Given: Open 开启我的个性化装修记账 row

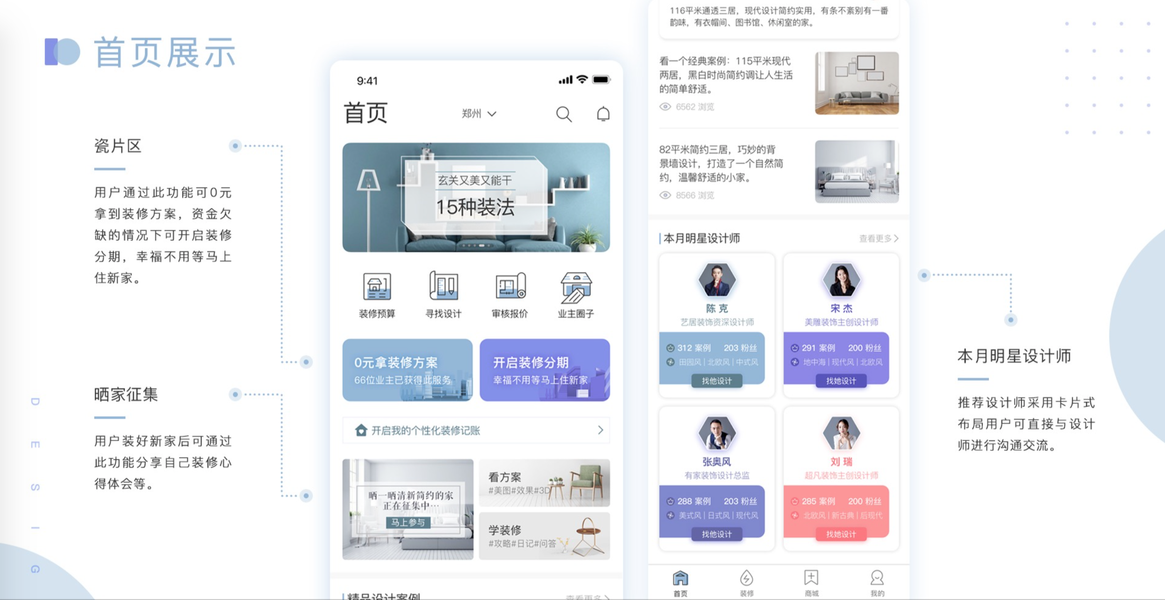Looking at the screenshot, I should click(x=476, y=430).
